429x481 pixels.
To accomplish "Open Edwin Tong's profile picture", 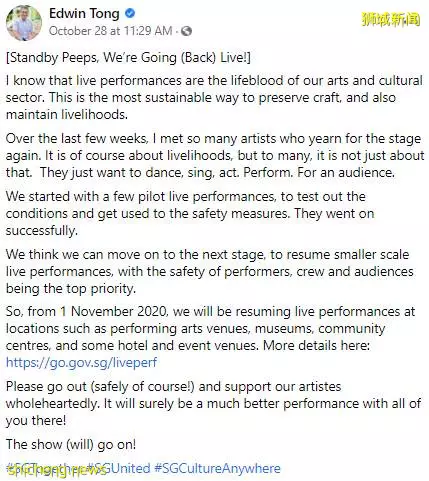I will pos(24,23).
